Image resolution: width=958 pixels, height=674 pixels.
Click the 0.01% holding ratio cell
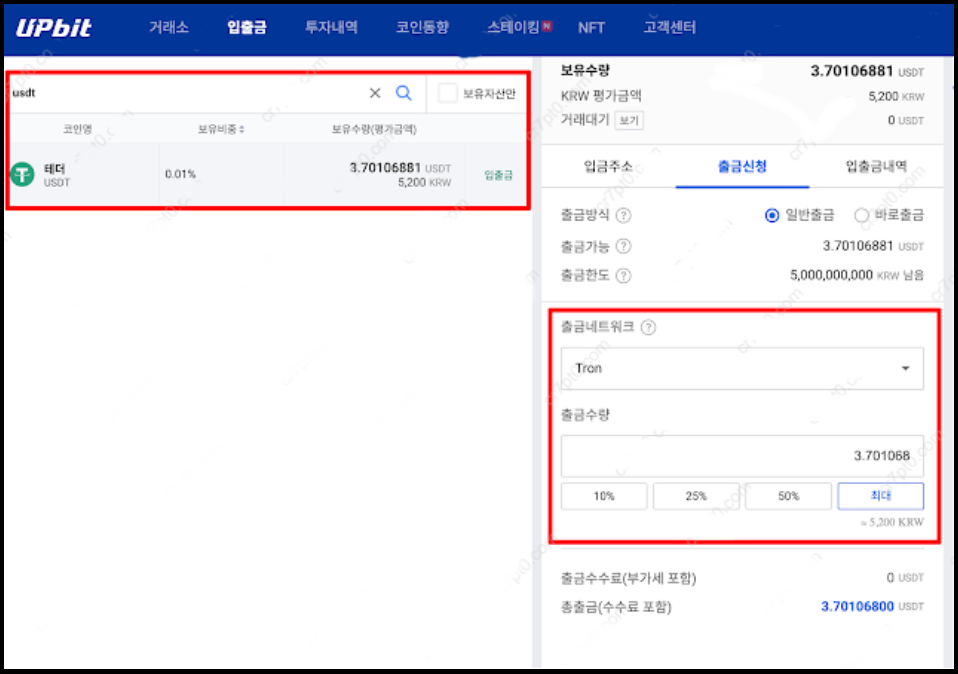180,174
